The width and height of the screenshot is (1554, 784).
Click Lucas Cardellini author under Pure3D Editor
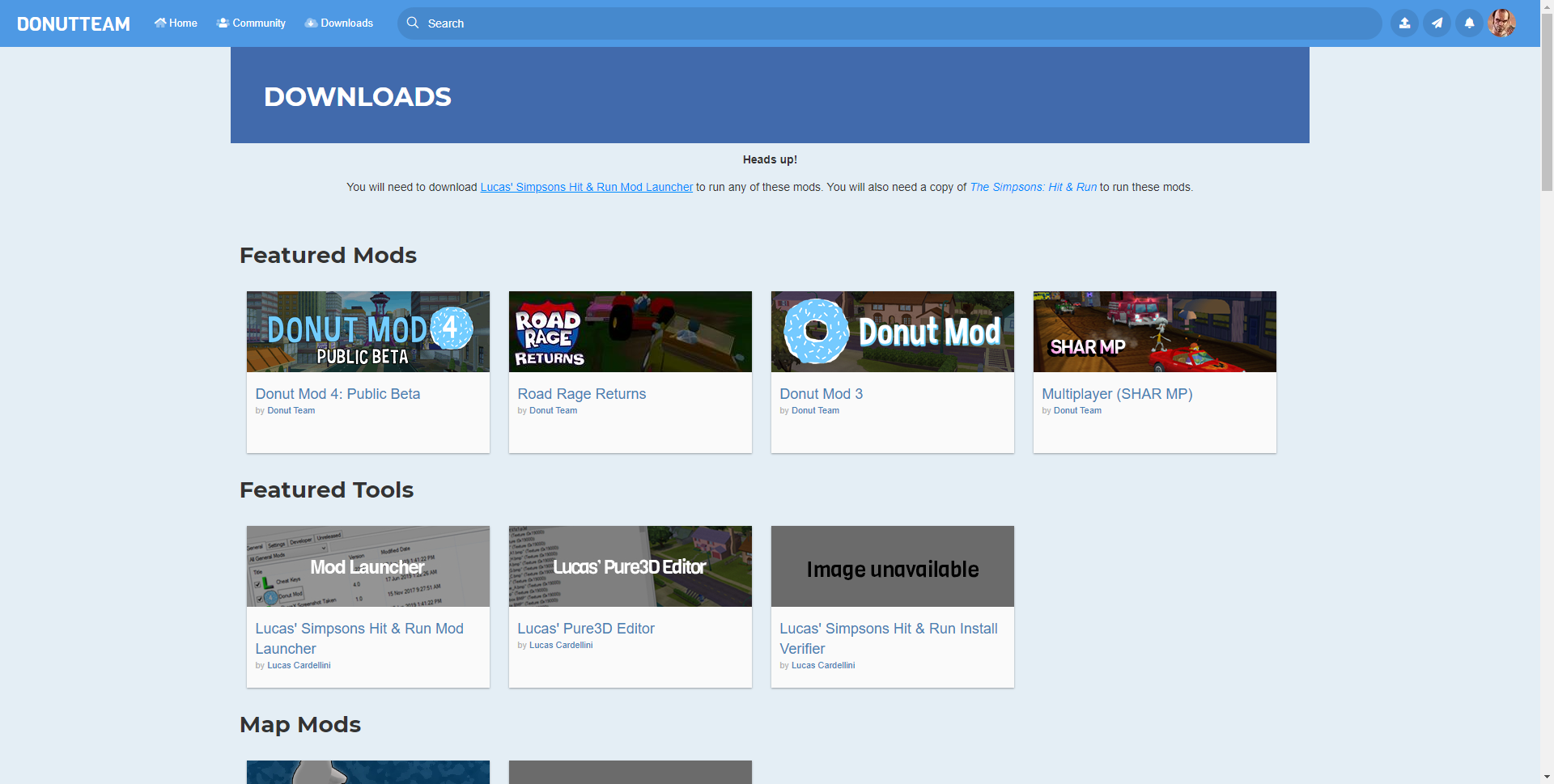click(562, 645)
